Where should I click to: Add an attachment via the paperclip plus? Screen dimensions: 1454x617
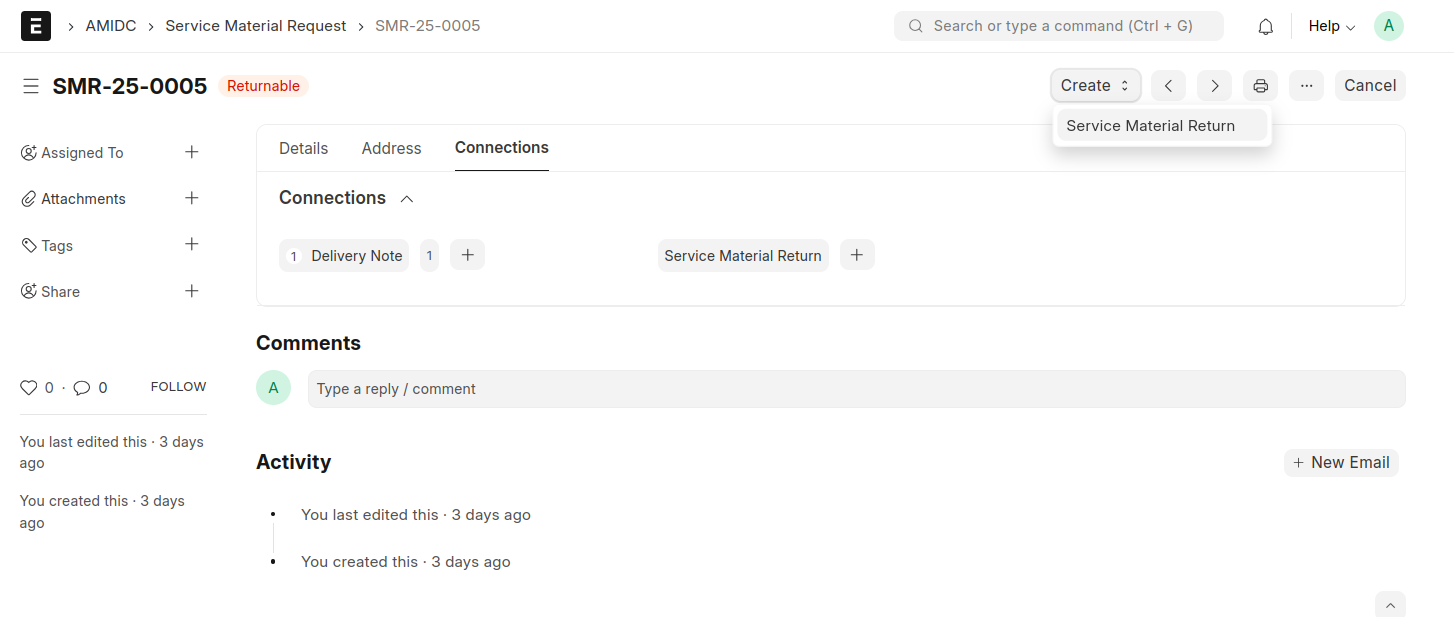pos(191,198)
